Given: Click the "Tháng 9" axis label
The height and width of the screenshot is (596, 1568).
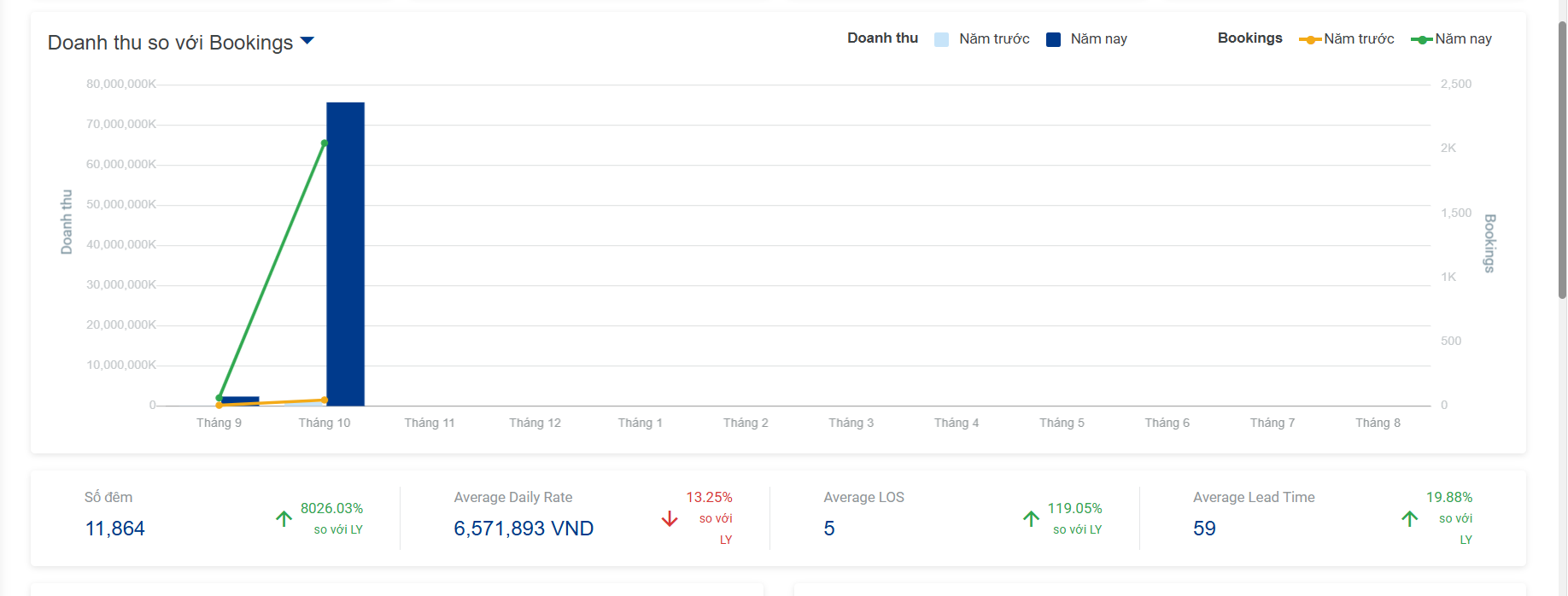Looking at the screenshot, I should click(x=219, y=423).
